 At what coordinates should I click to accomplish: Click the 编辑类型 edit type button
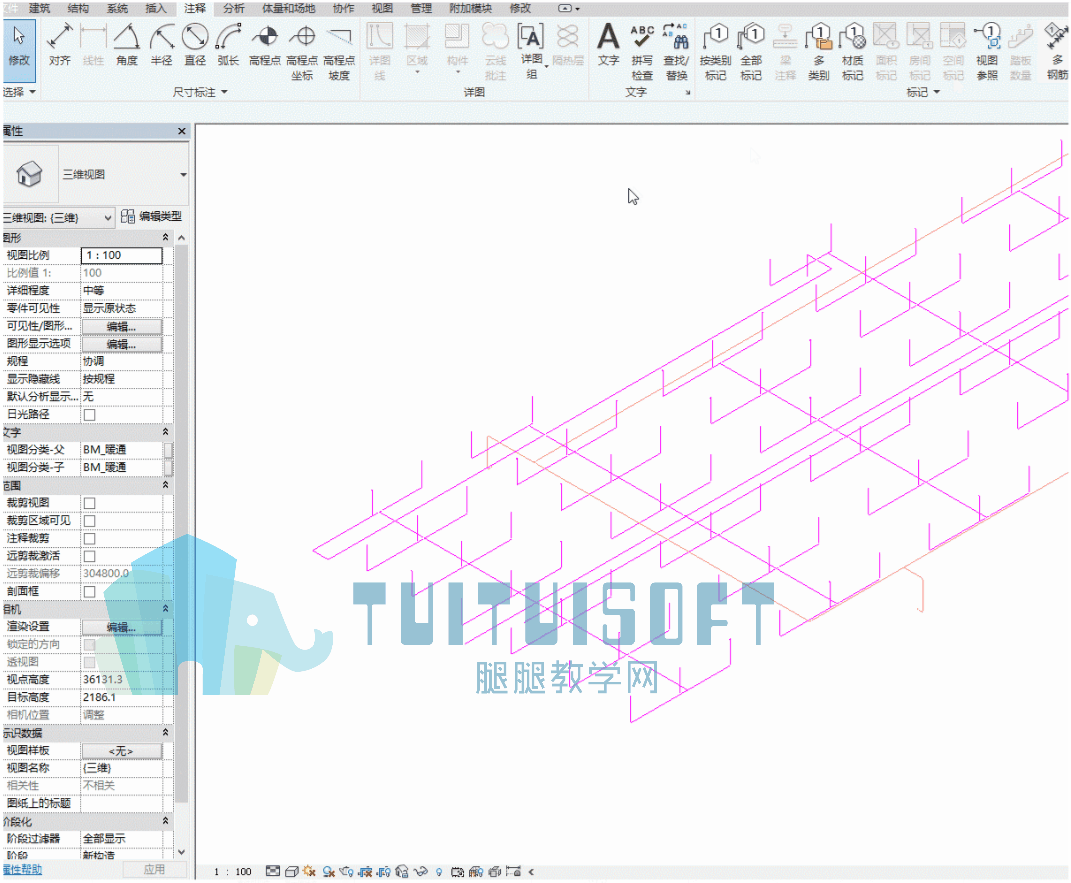pos(152,216)
